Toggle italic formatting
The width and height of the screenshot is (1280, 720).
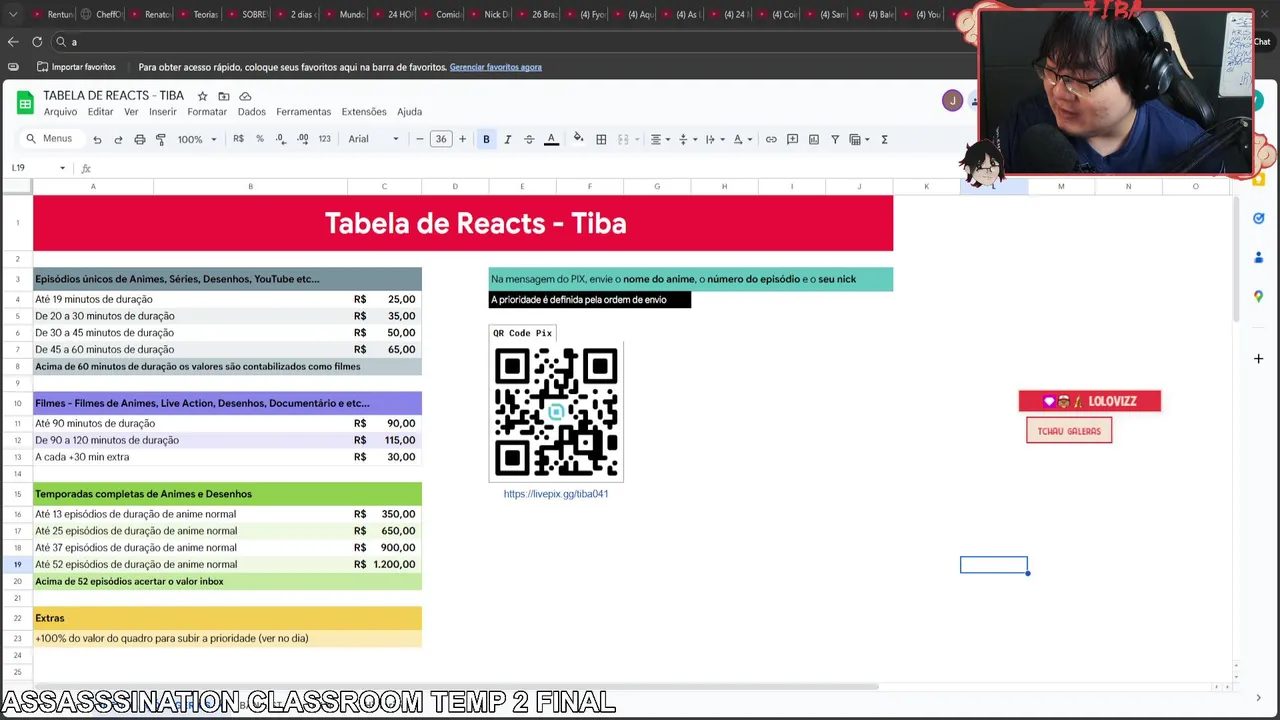coord(507,139)
